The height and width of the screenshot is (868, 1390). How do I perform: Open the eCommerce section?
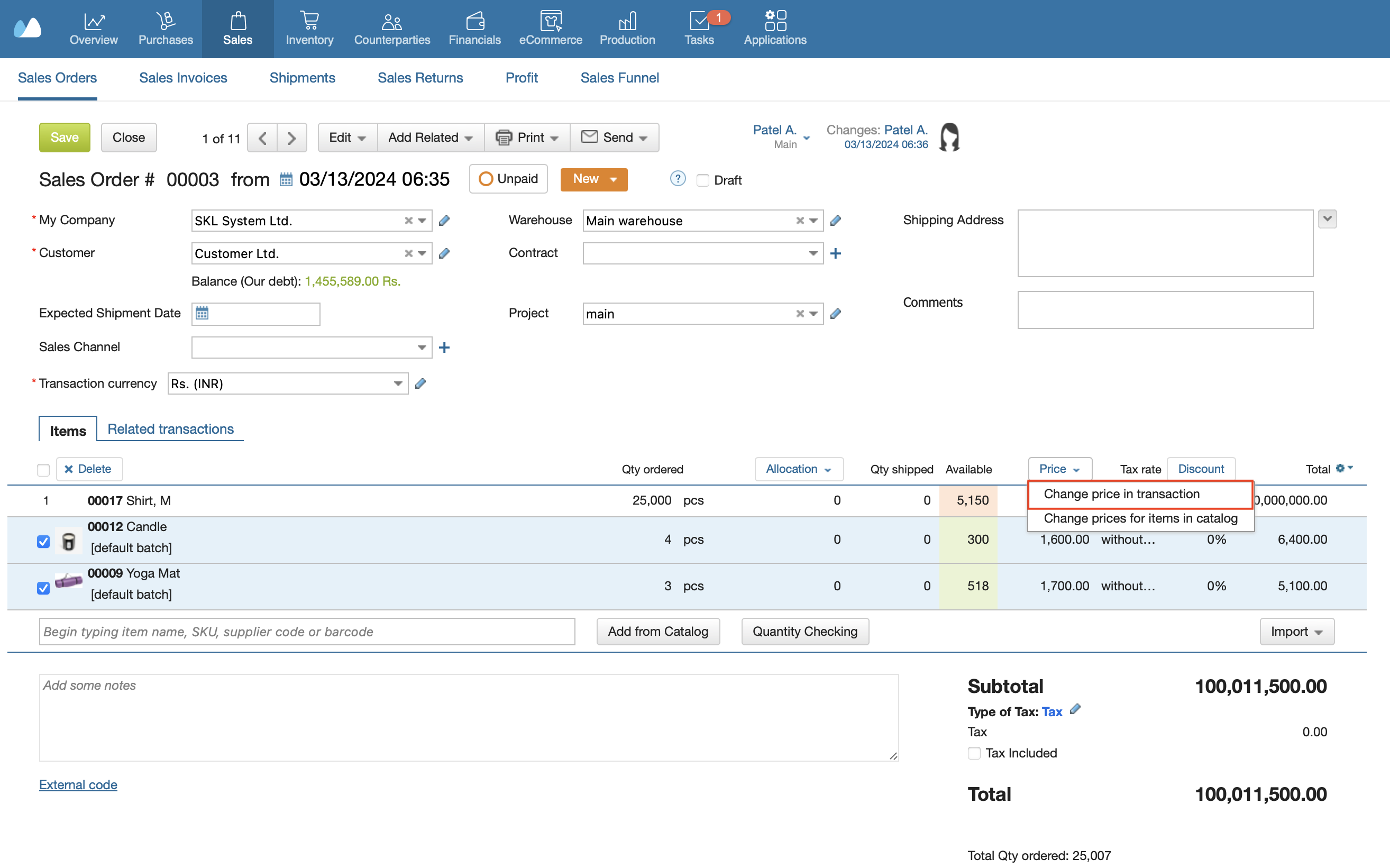point(551,29)
